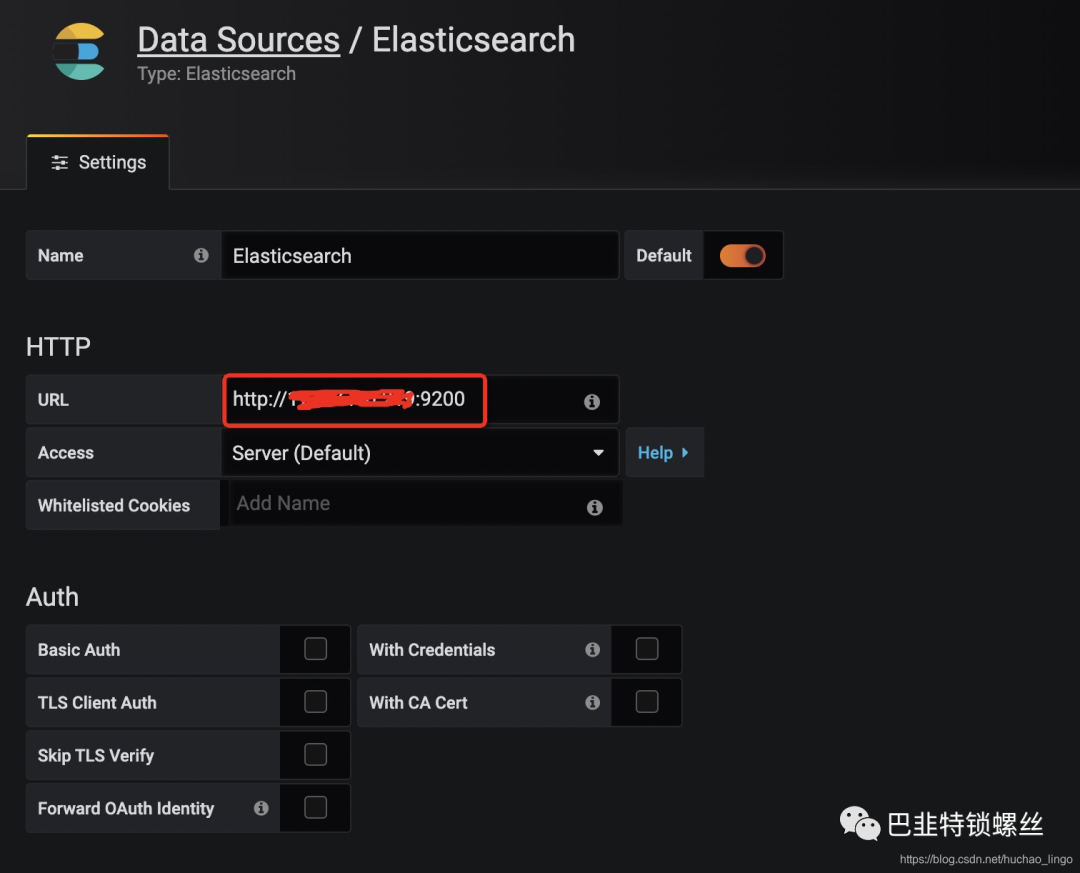
Task: Enable the Skip TLS Verify checkbox
Action: (315, 755)
